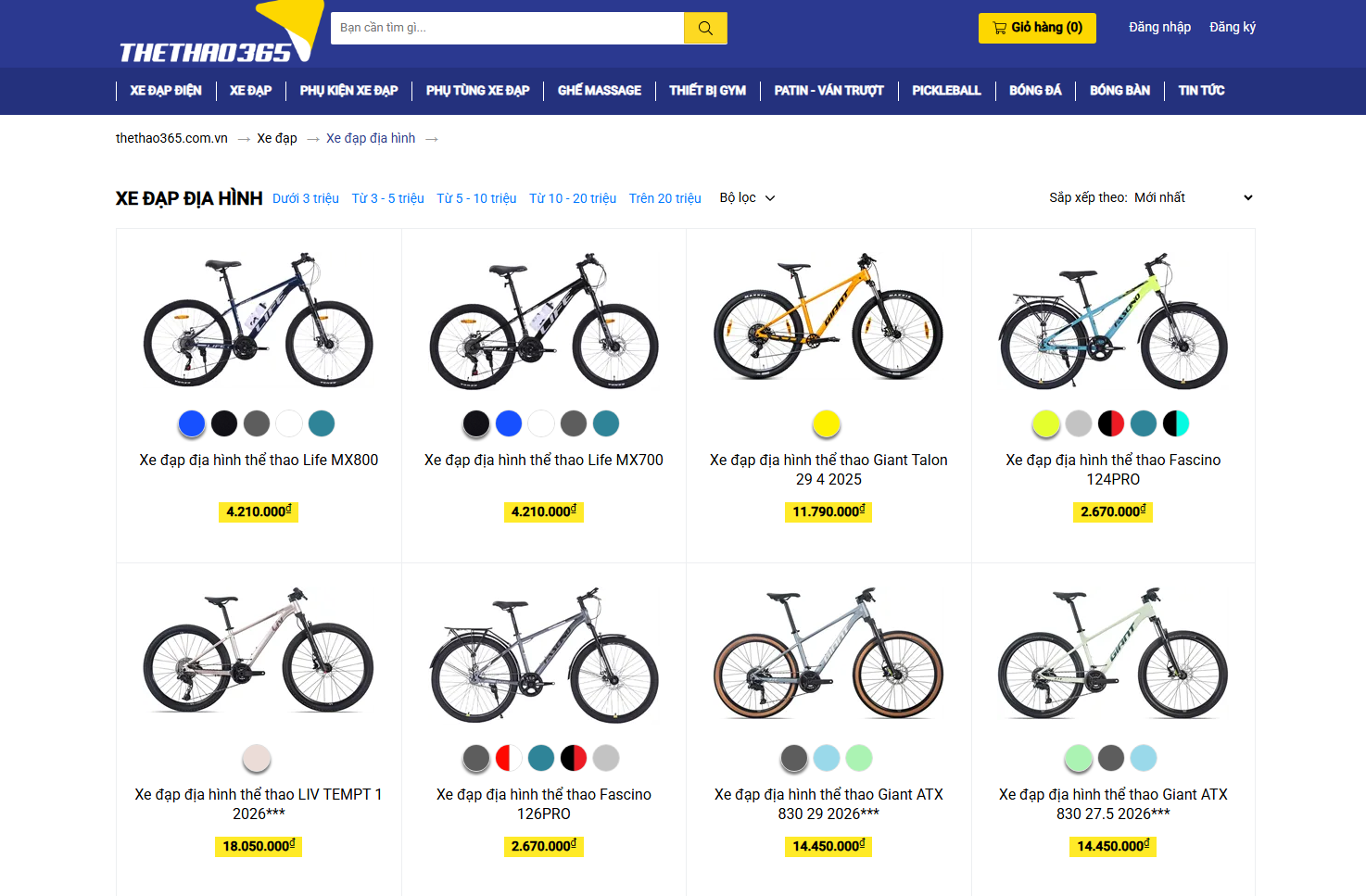Open the GHẾ MASSAGE category
1366x896 pixels.
click(x=600, y=91)
